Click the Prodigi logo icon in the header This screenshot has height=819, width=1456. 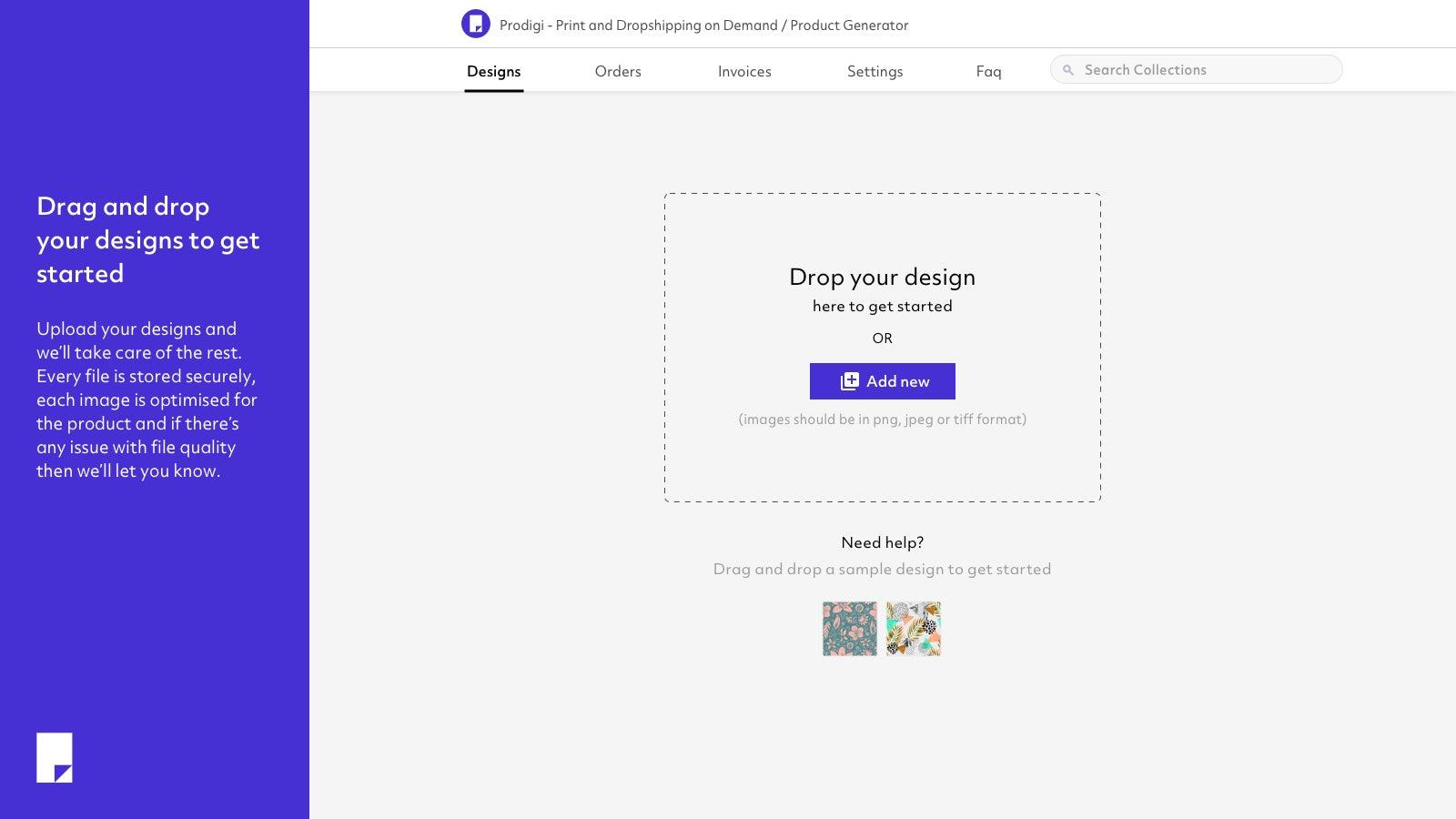474,25
